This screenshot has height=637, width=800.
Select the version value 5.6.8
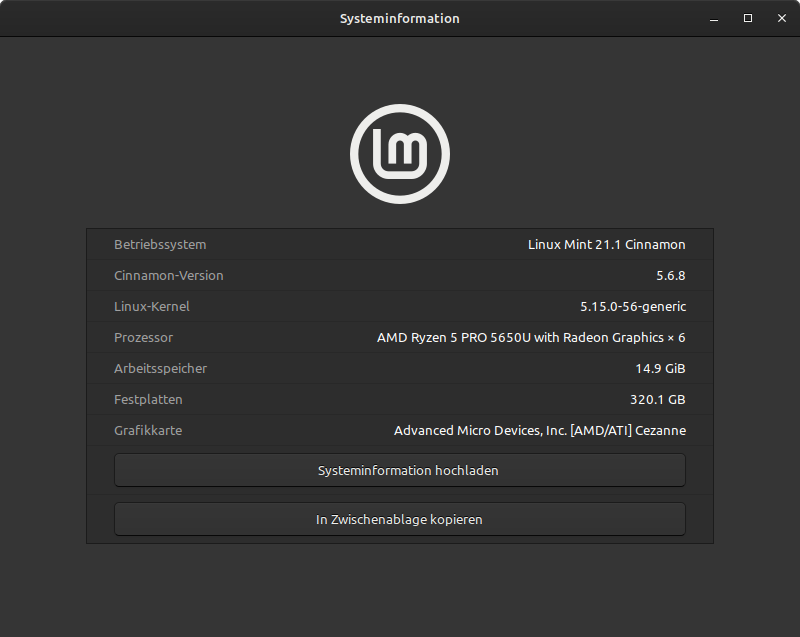(x=671, y=276)
